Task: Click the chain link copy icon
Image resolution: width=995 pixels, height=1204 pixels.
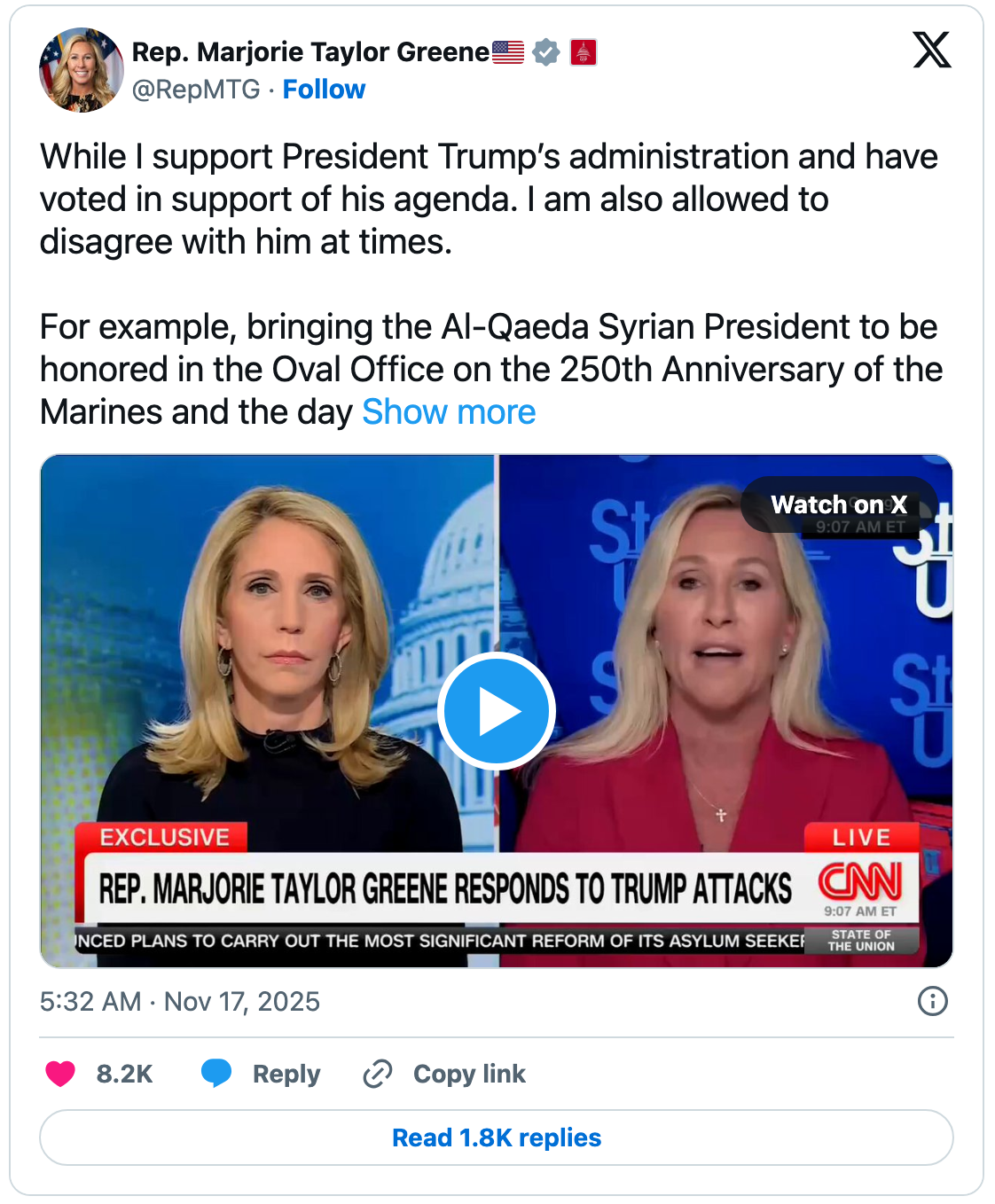Action: click(x=378, y=1074)
